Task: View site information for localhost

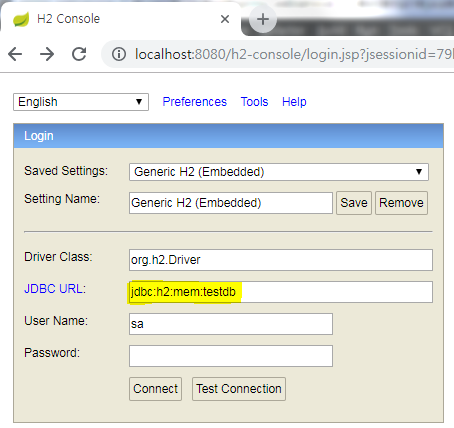Action: [119, 54]
